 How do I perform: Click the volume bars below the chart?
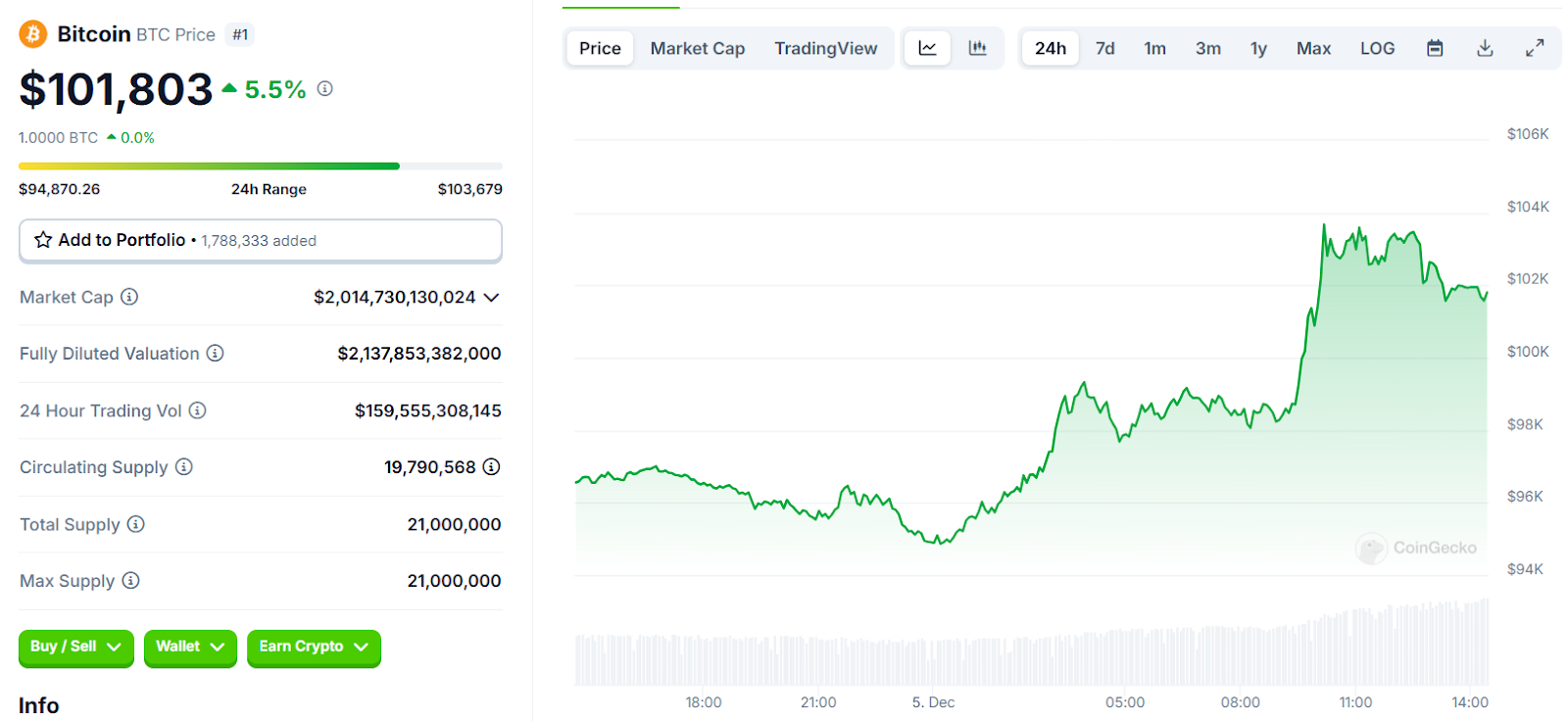click(x=1032, y=643)
